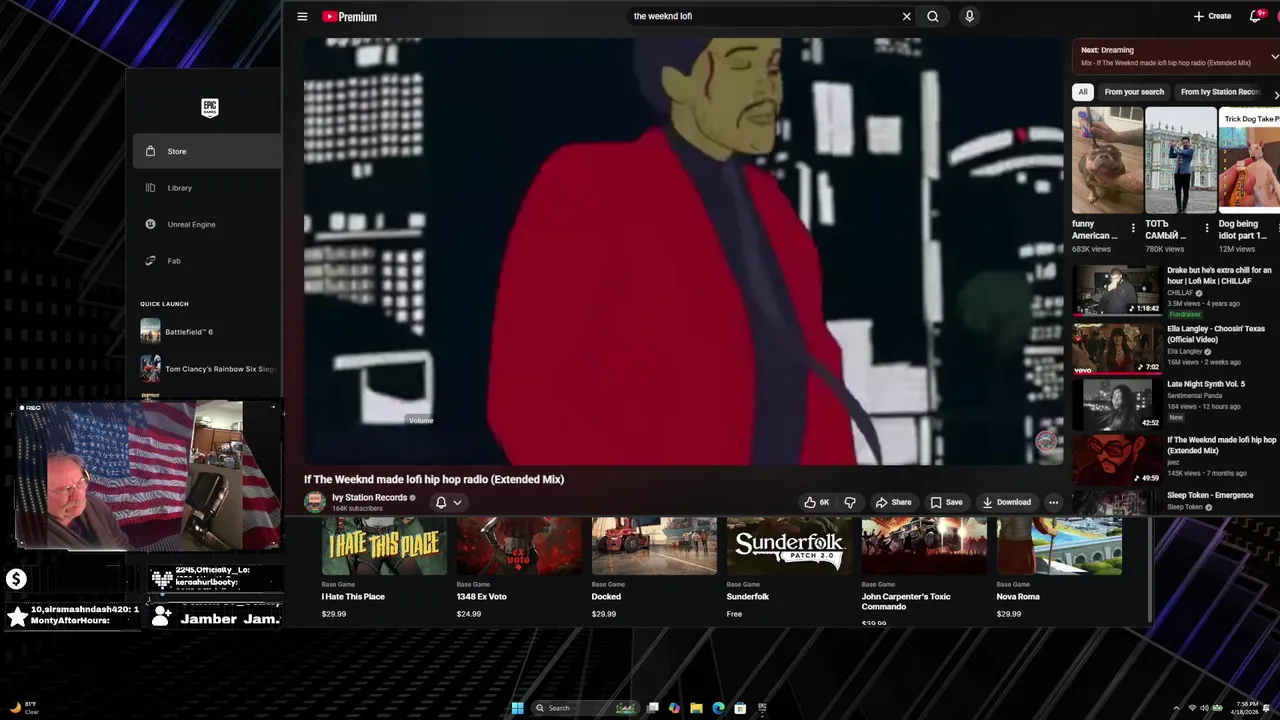The height and width of the screenshot is (720, 1280).
Task: Like the video with thumbs up 6K
Action: coord(817,502)
